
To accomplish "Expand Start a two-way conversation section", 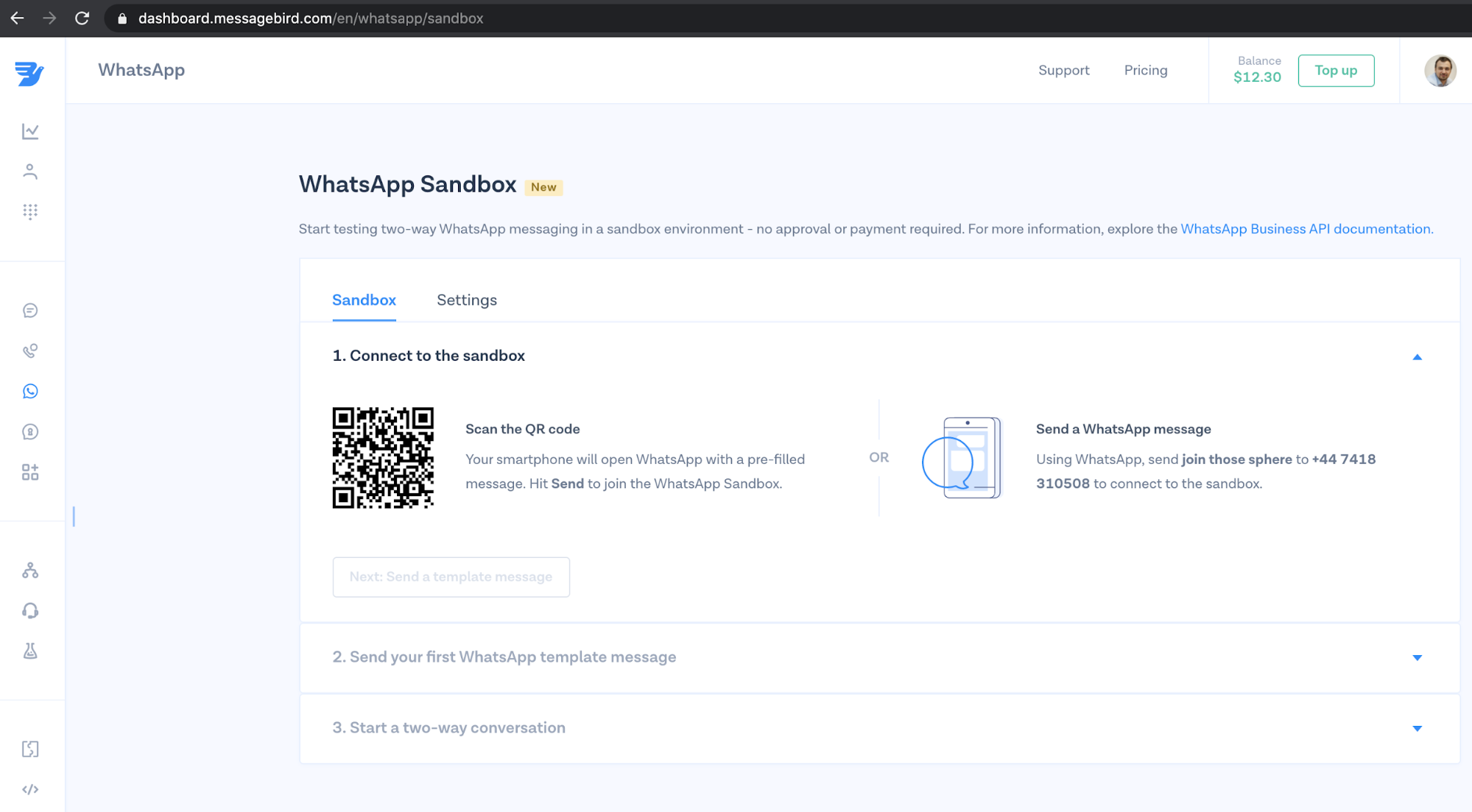I will 1417,728.
